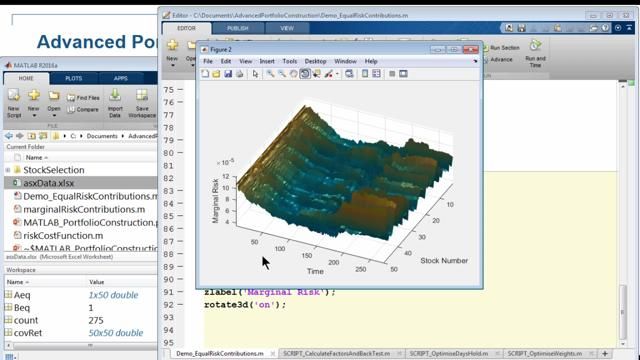
Task: Click Import Data in MATLAB Home ribbon
Action: [x=115, y=104]
